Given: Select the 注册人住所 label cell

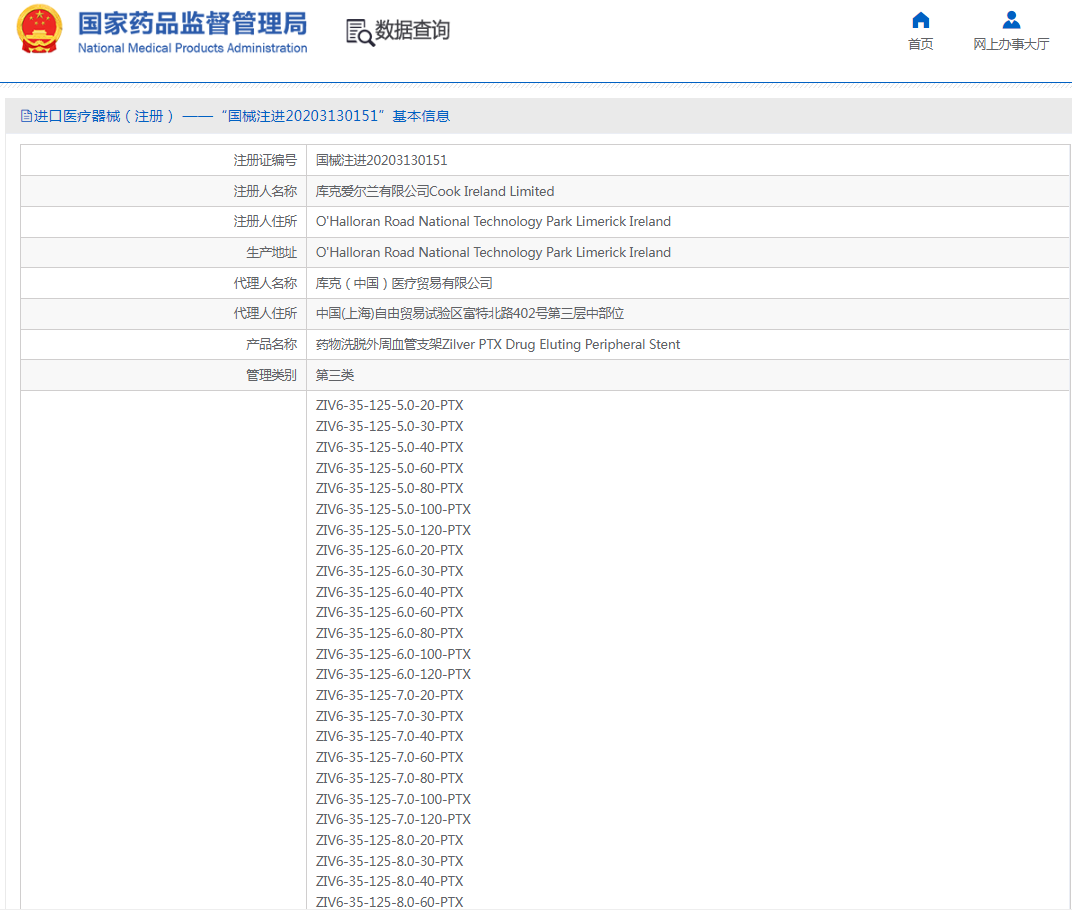Looking at the screenshot, I should tap(163, 221).
